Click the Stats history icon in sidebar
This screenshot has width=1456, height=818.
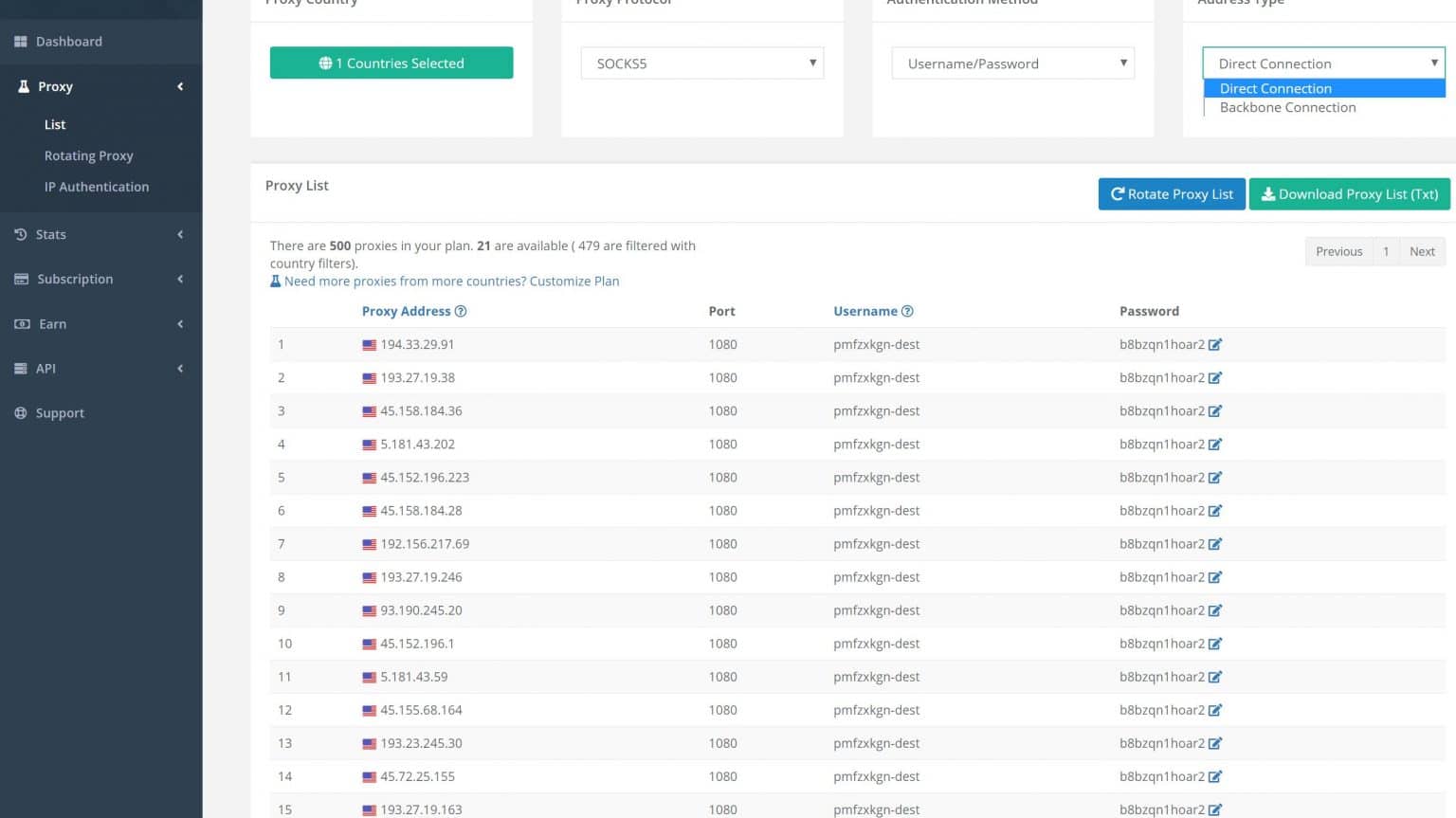pyautogui.click(x=20, y=234)
